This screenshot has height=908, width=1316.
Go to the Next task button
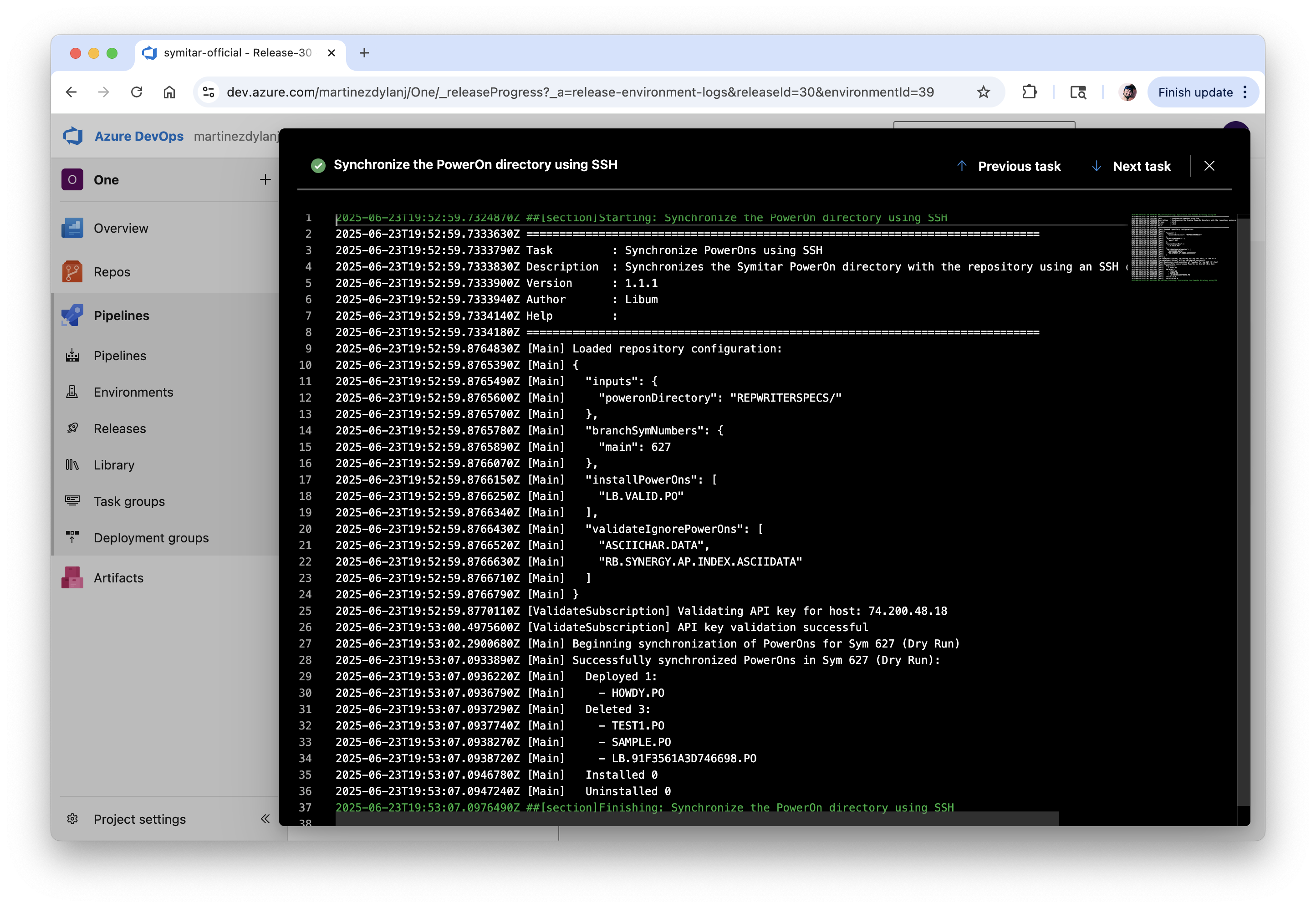coord(1132,166)
